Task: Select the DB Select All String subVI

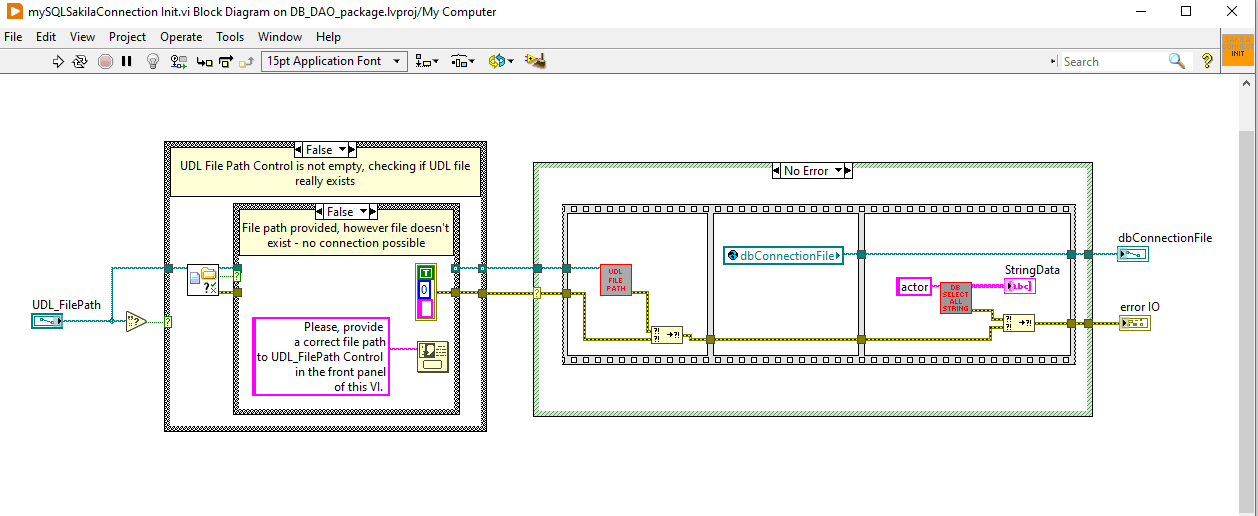Action: coord(955,297)
